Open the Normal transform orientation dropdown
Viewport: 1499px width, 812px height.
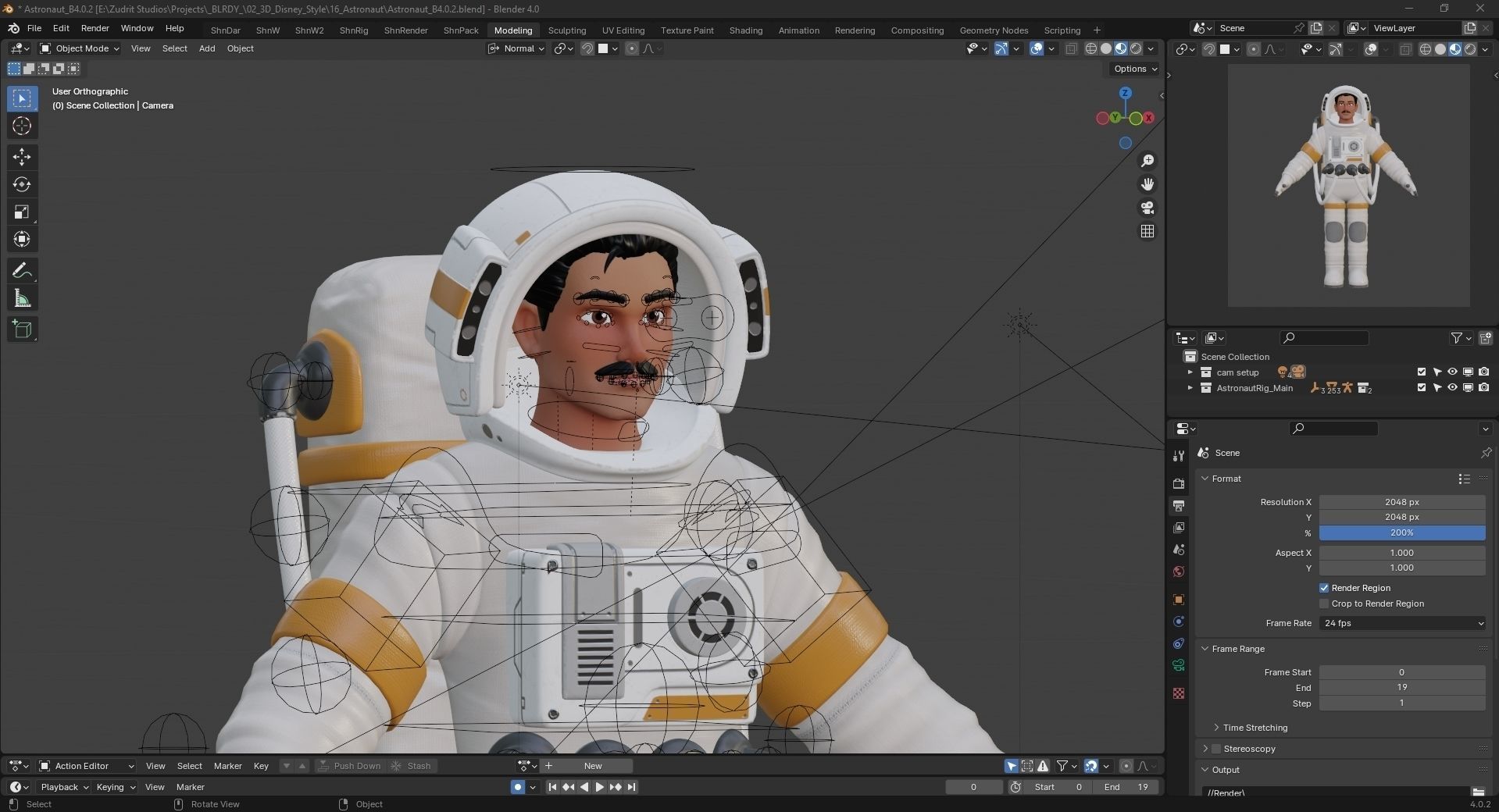pyautogui.click(x=516, y=48)
